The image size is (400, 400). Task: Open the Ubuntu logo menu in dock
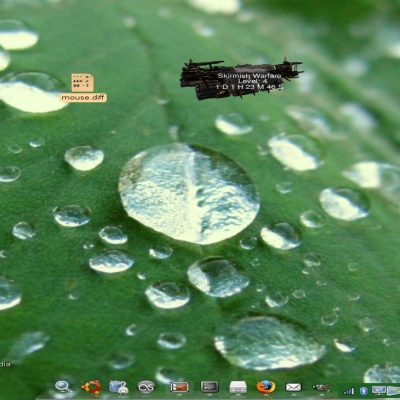(x=91, y=387)
